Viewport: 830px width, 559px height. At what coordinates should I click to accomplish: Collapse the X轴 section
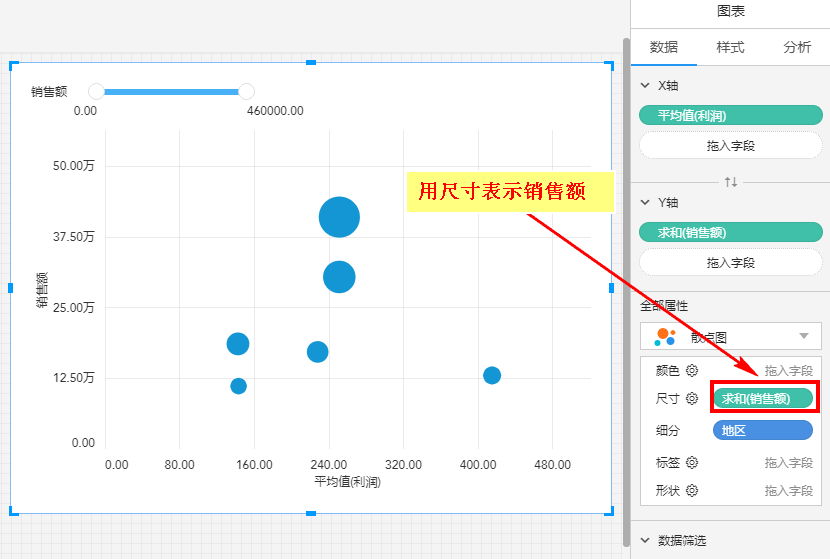[x=645, y=87]
